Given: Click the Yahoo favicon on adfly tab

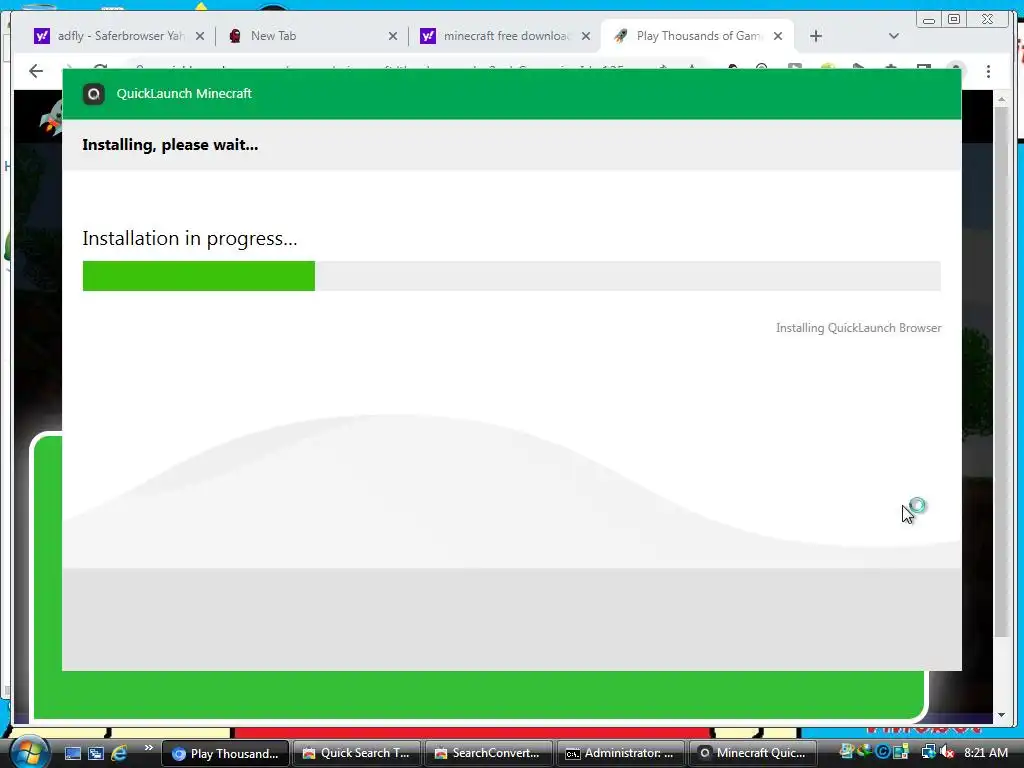Looking at the screenshot, I should point(42,36).
